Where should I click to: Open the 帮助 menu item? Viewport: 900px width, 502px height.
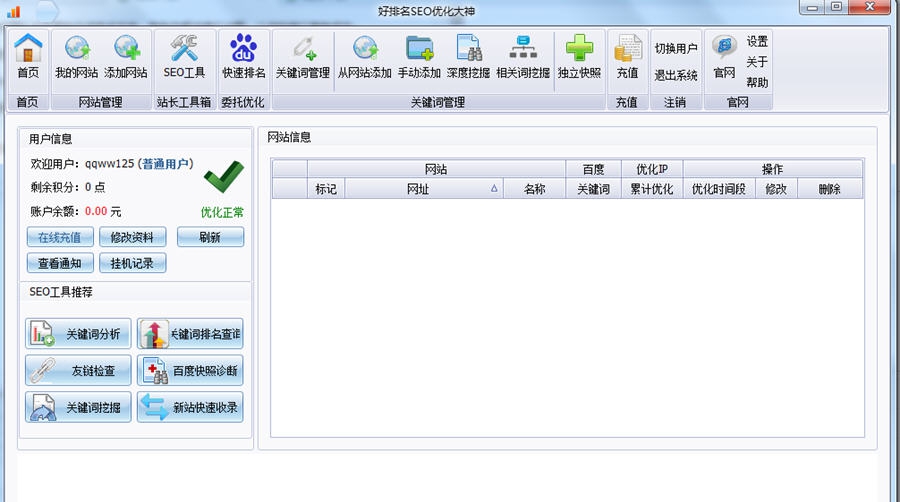(757, 83)
